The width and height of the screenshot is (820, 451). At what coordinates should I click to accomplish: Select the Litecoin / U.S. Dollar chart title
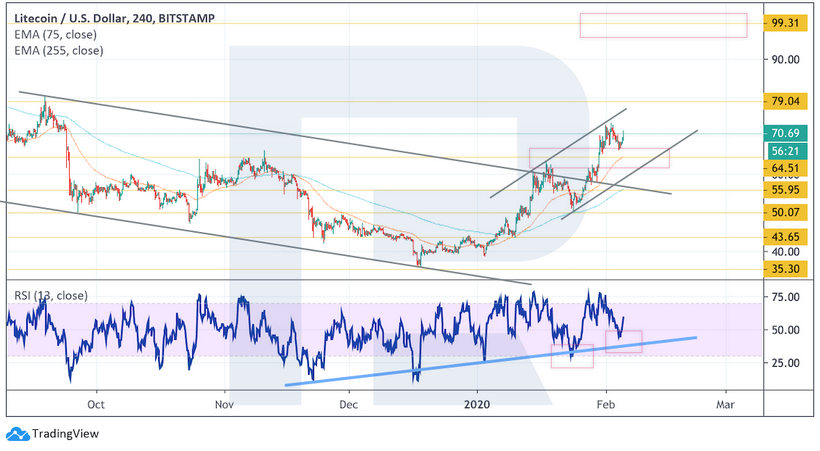(115, 18)
